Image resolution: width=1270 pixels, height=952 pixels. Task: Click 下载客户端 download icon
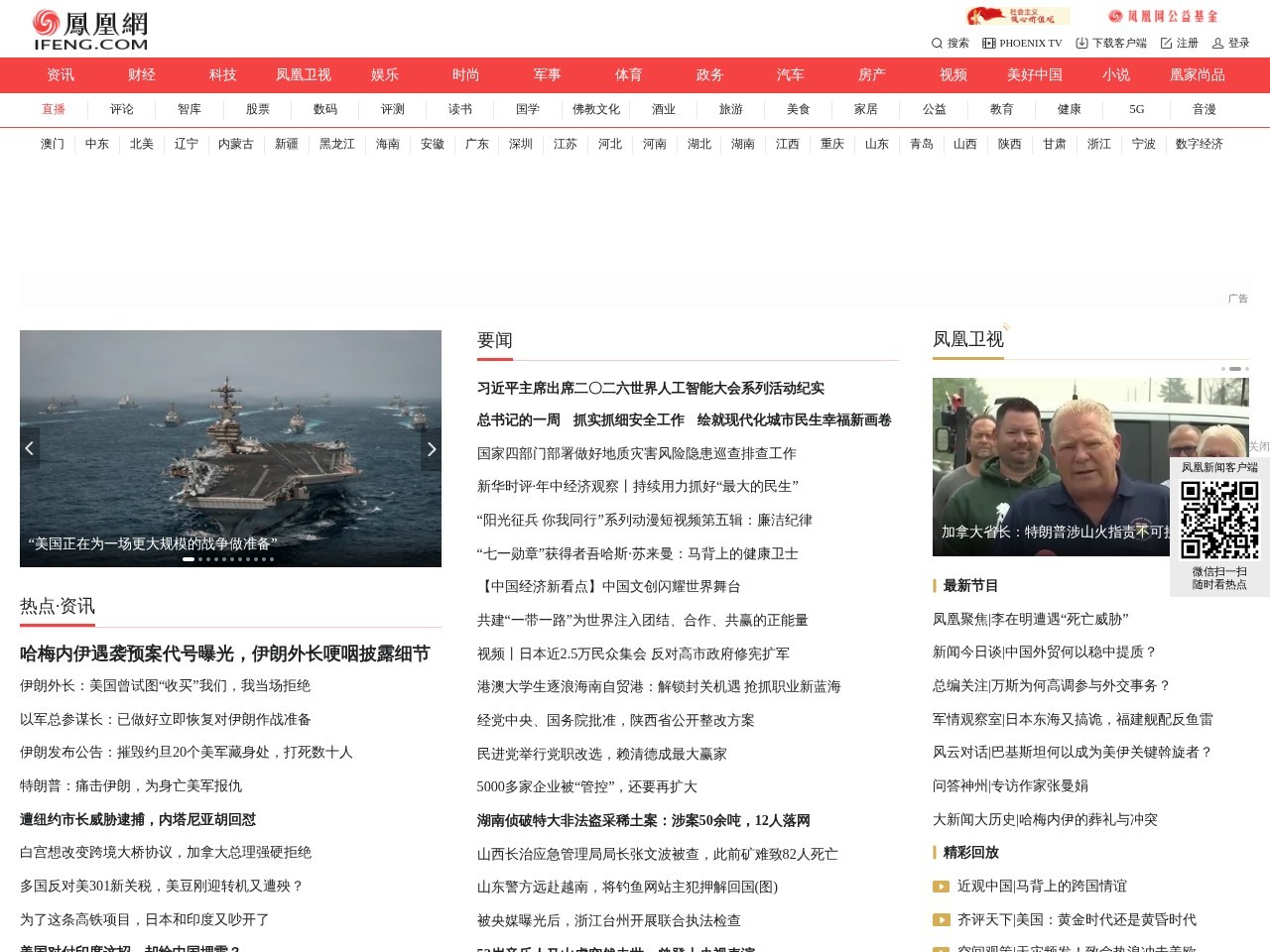point(1081,43)
